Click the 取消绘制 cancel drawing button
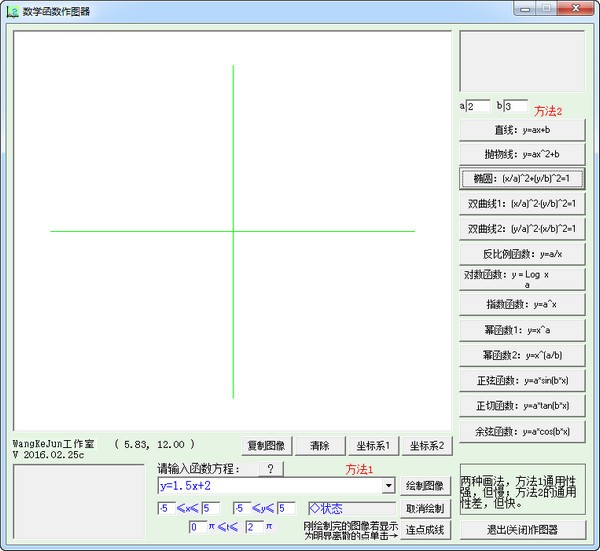600x551 pixels. coord(424,508)
